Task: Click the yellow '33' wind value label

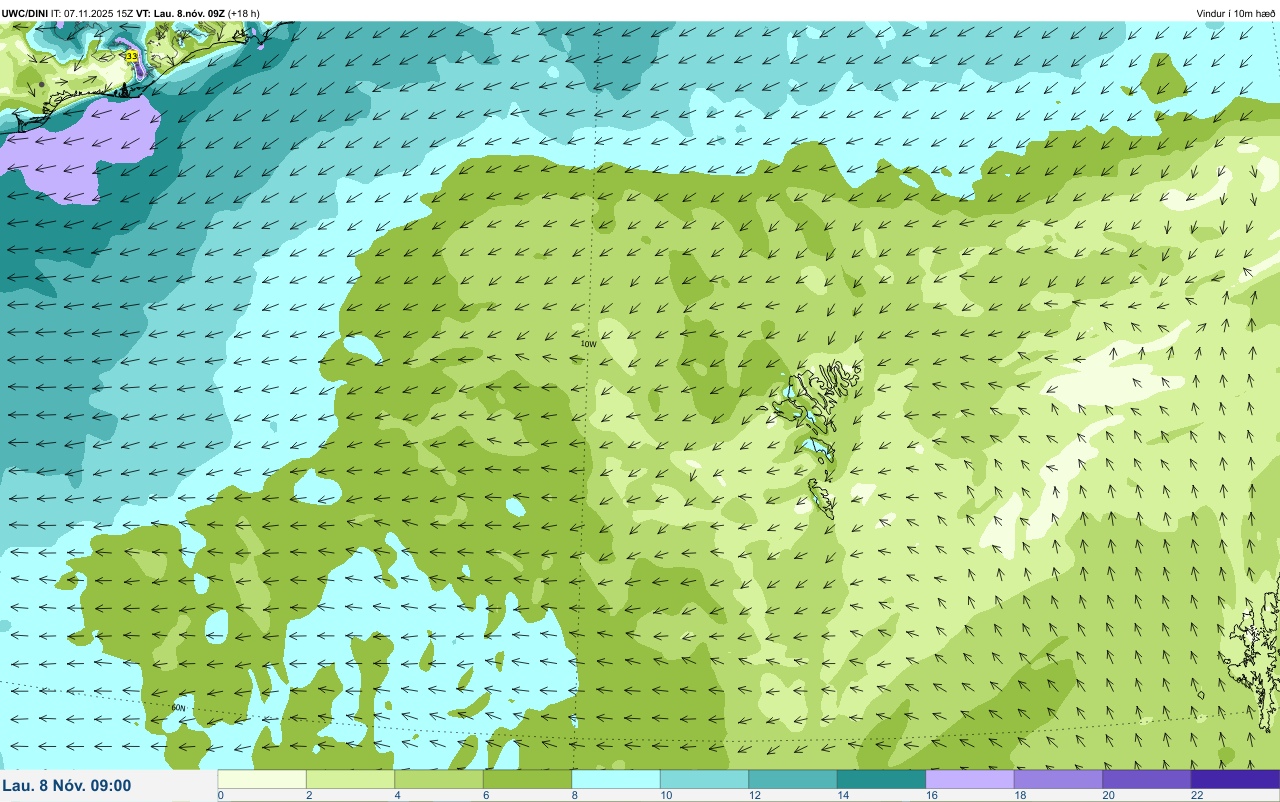Action: [131, 57]
